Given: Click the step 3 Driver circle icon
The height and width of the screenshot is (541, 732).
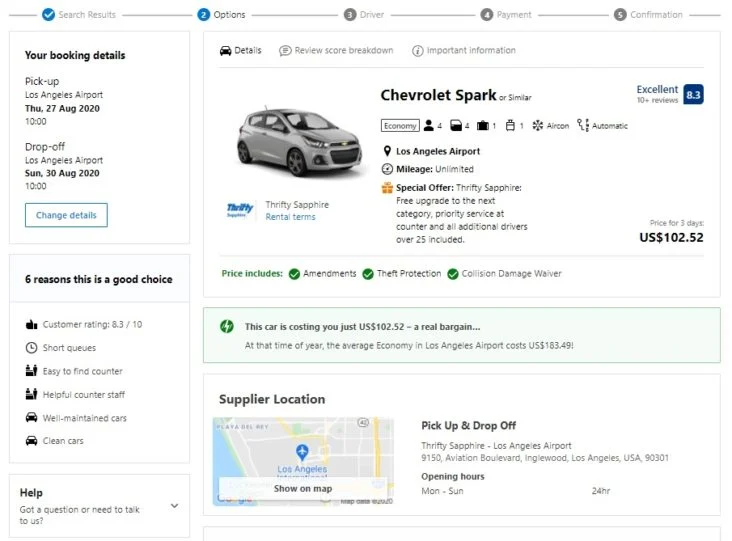Looking at the screenshot, I should tap(350, 14).
